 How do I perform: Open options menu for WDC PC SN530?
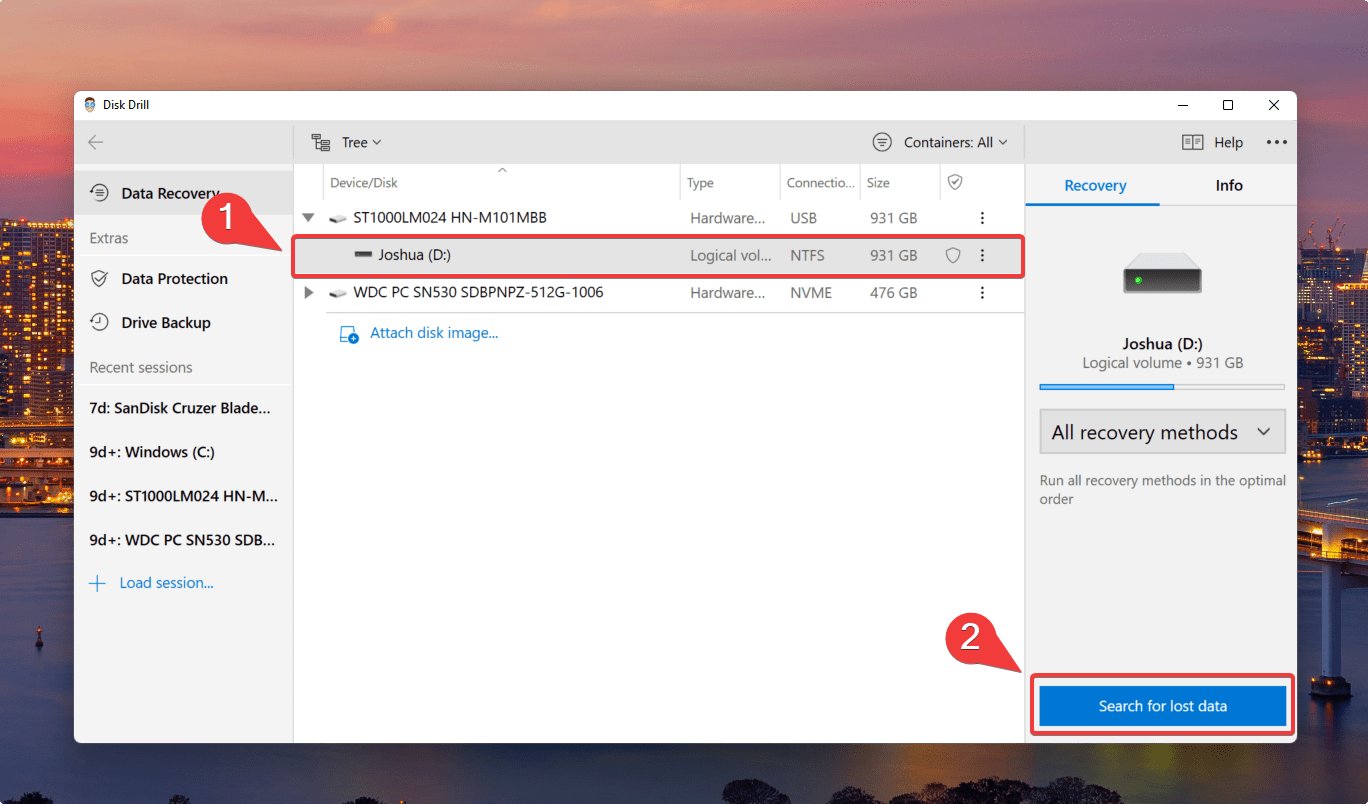[982, 293]
